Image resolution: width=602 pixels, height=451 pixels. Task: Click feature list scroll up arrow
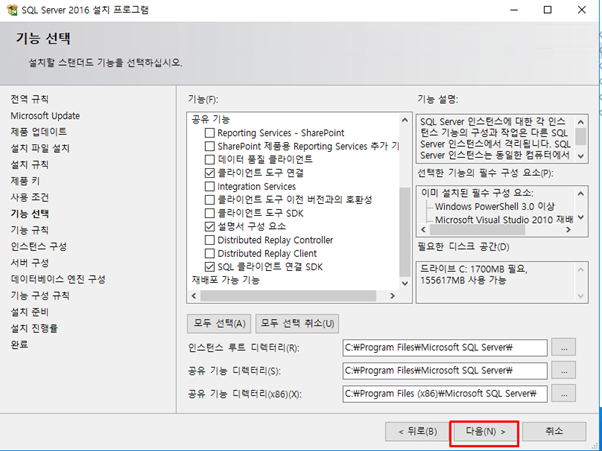coord(405,120)
